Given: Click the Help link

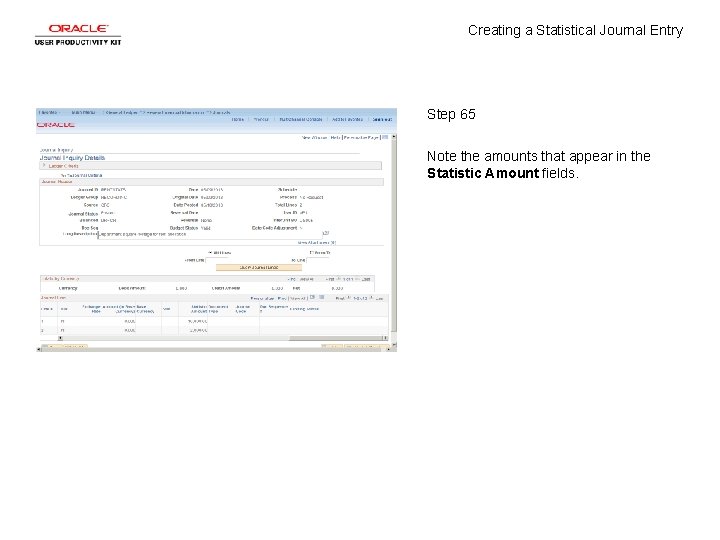Looking at the screenshot, I should click(x=335, y=138).
